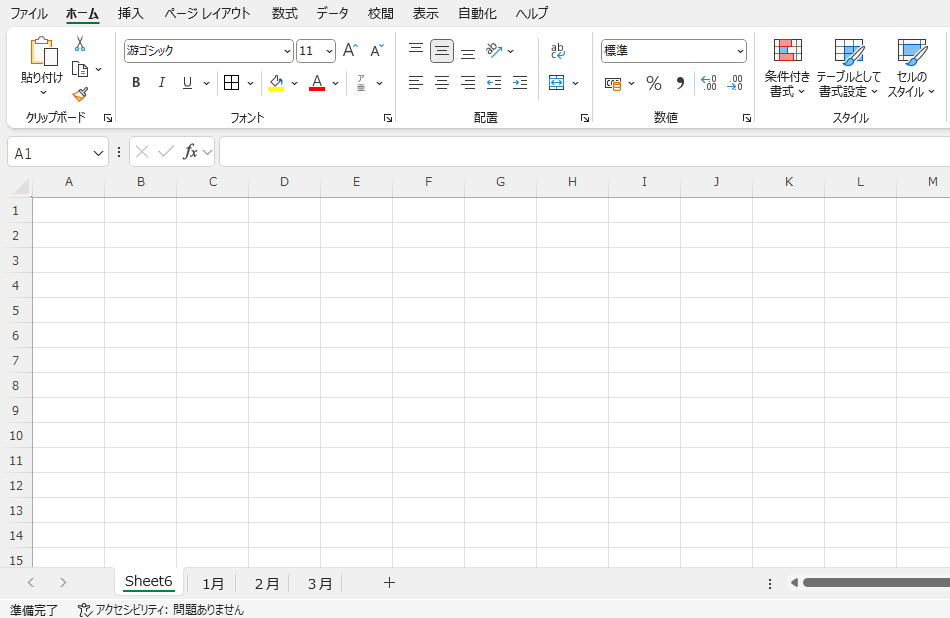This screenshot has width=950, height=618.
Task: Click the Merge and Center icon
Action: coord(556,83)
